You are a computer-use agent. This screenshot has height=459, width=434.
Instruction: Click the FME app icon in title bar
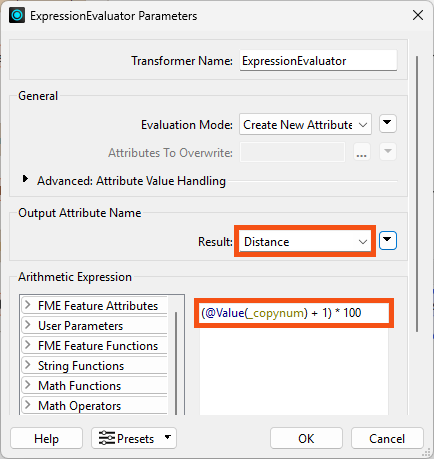tap(17, 15)
